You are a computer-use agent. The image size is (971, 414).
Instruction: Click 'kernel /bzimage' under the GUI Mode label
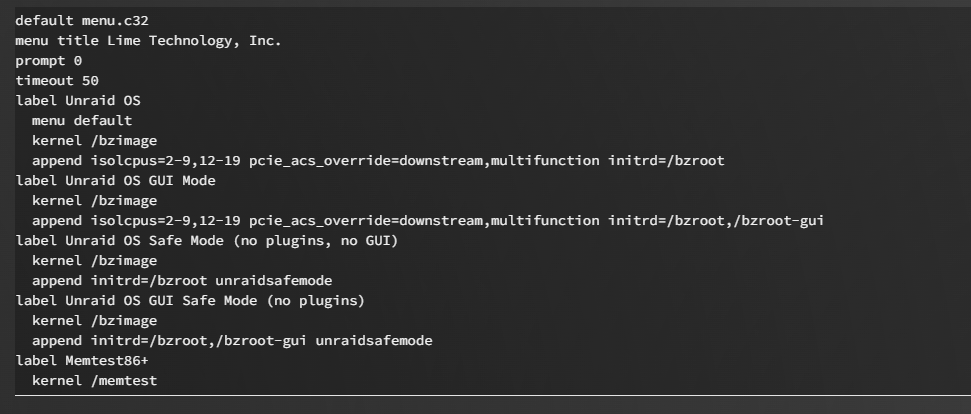click(x=95, y=201)
